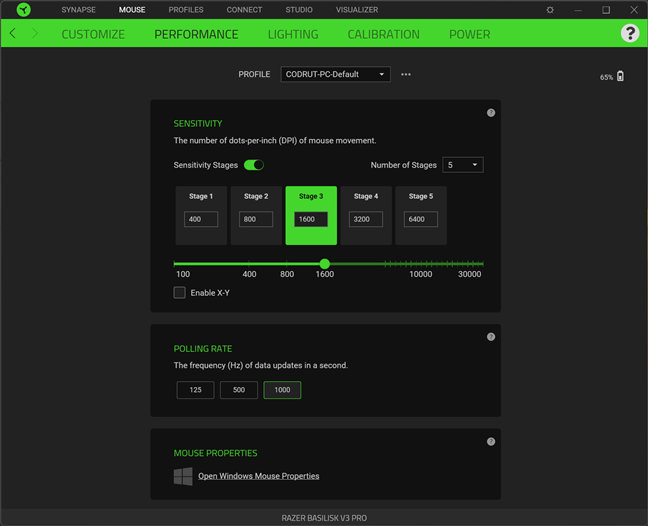Switch to the Synapse tab

79,10
